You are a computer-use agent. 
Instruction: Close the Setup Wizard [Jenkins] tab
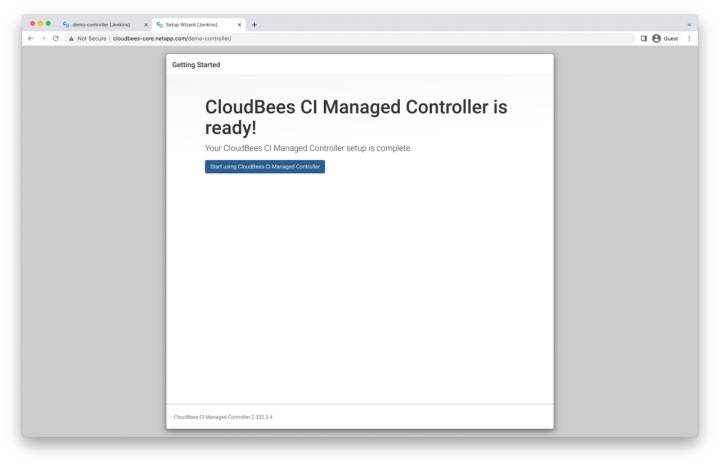point(239,24)
